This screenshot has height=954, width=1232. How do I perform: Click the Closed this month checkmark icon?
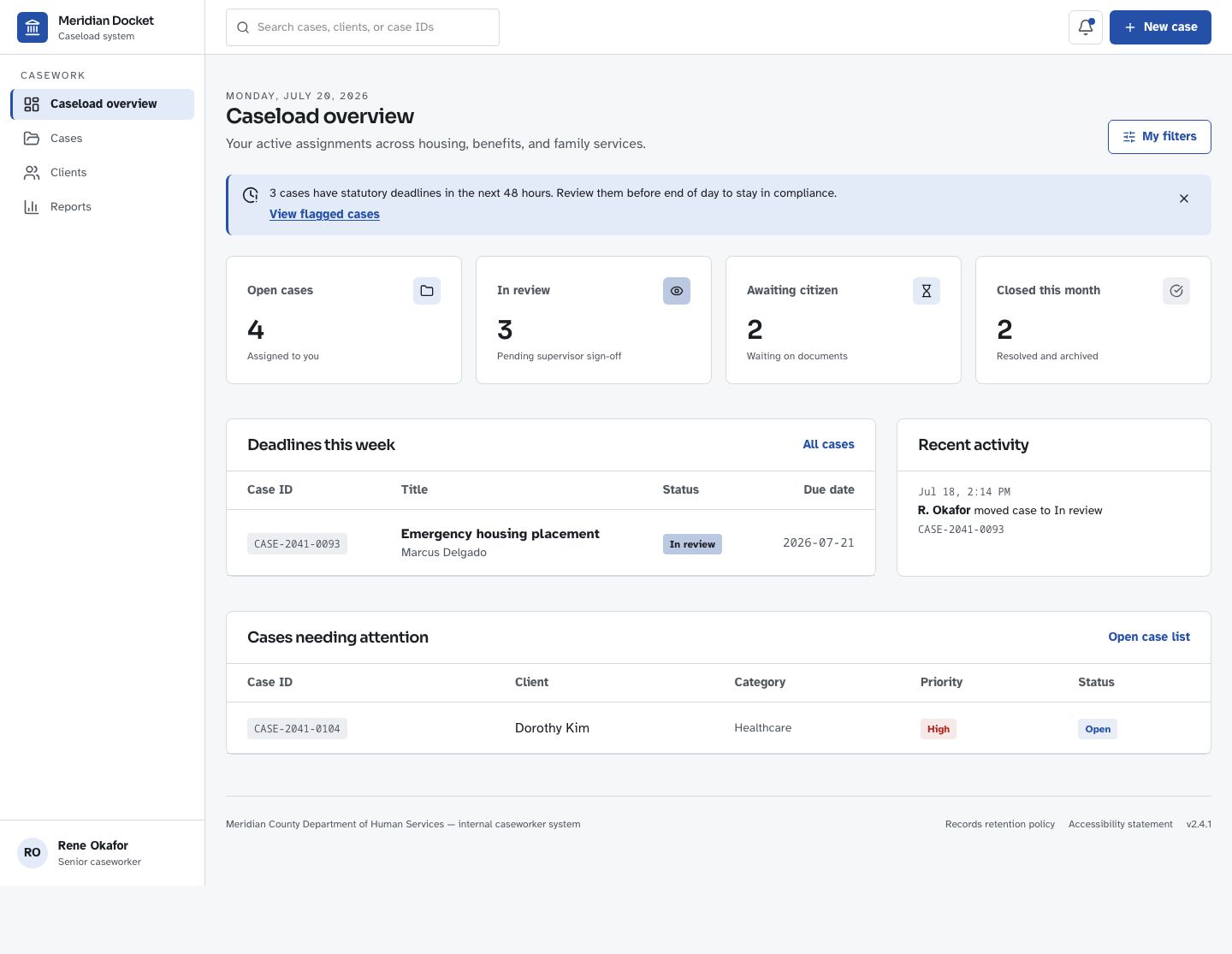pos(1176,291)
